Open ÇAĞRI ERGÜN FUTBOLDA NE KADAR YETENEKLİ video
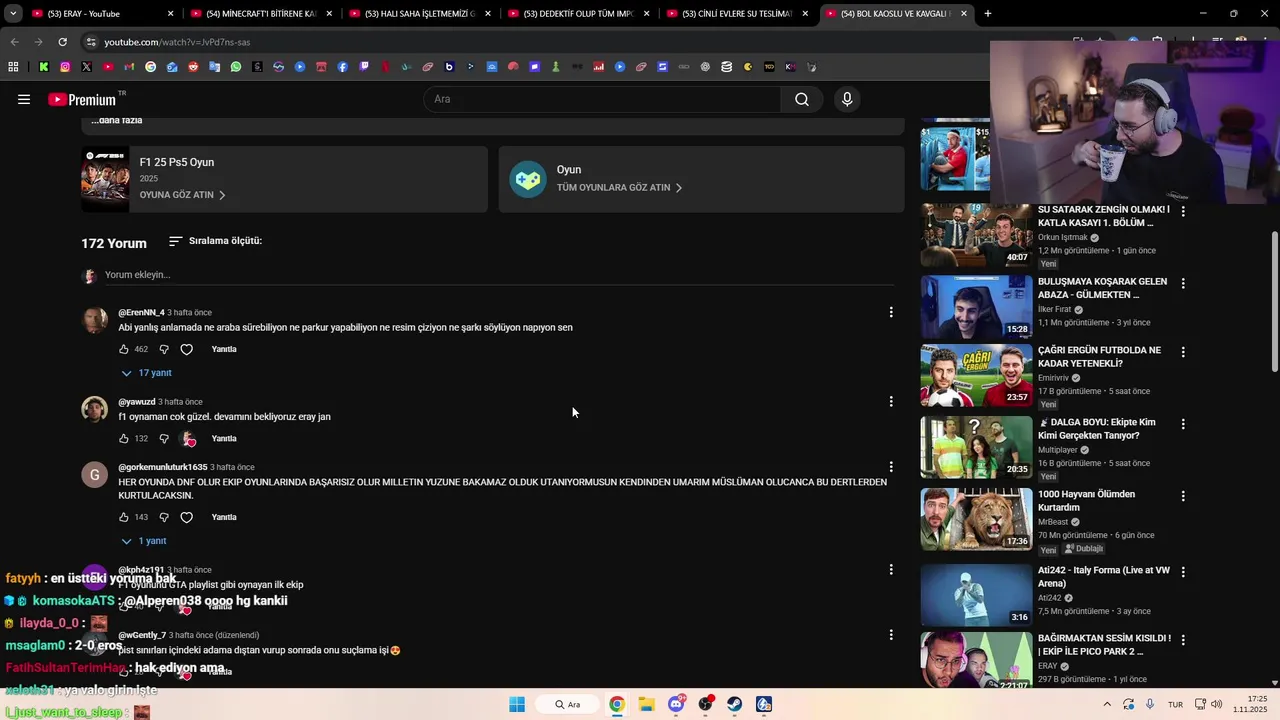The width and height of the screenshot is (1280, 720). (1099, 357)
